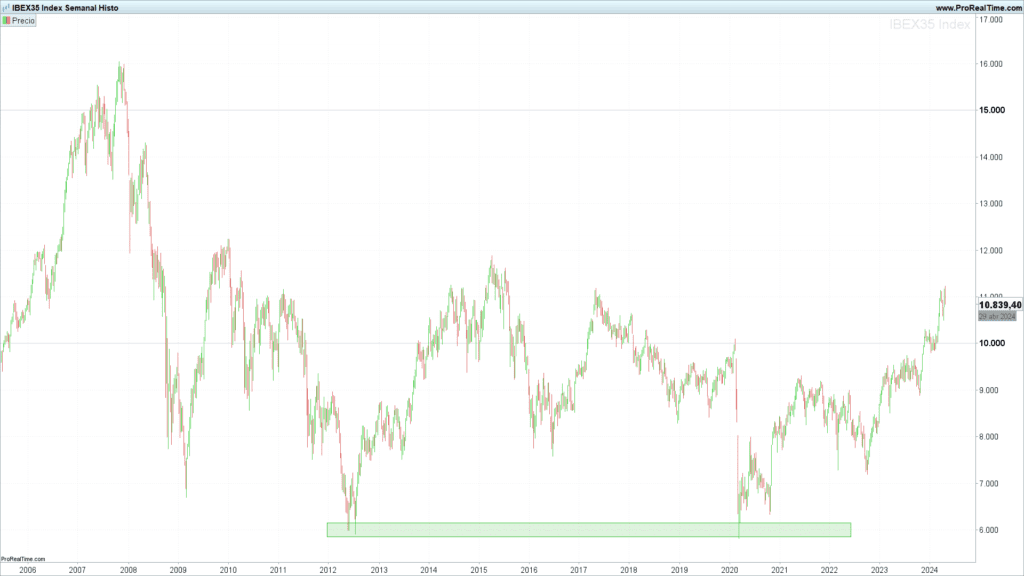Screen dimensions: 1024x576
Task: Click the 10.000 price axis label
Action: coord(991,344)
